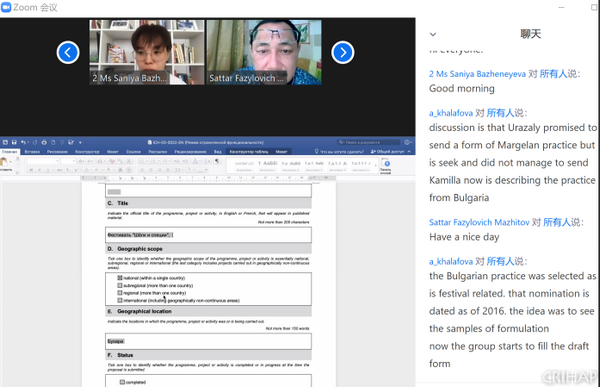
Task: Check the international non-continuous areas checkbox
Action: pos(120,300)
